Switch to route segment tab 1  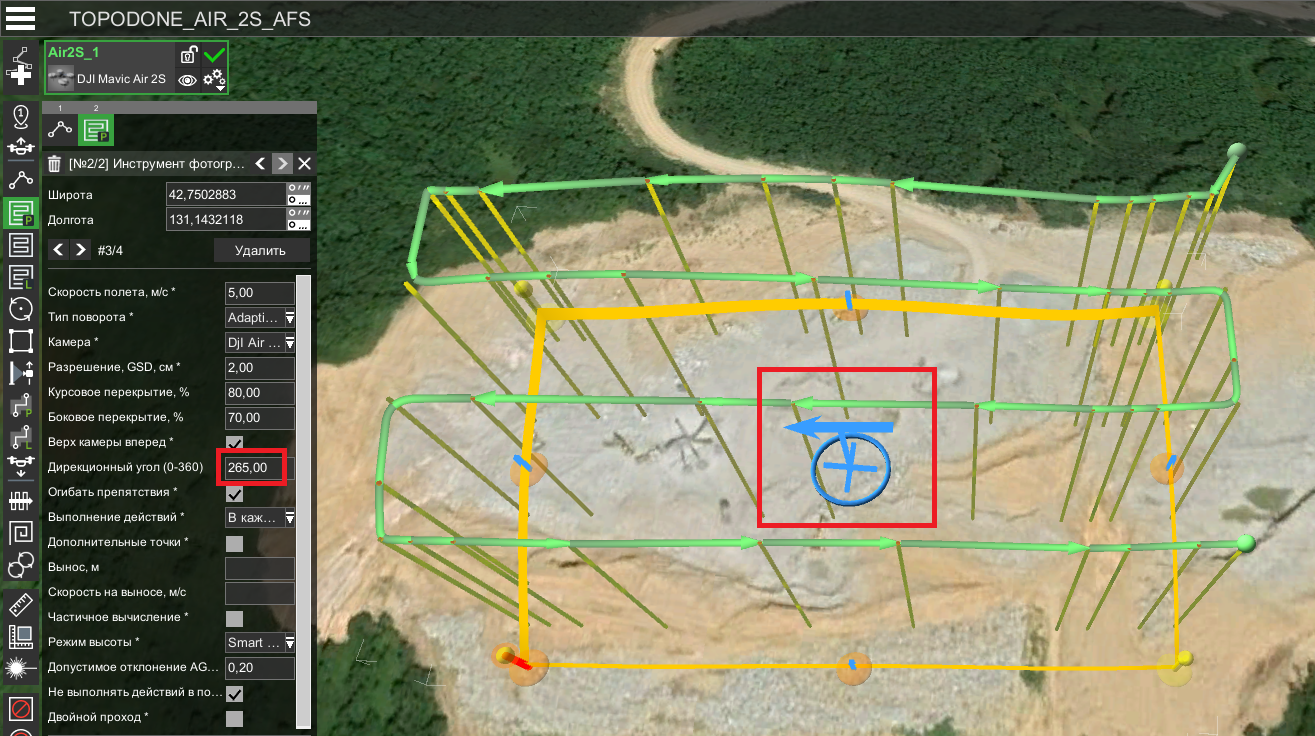point(60,128)
